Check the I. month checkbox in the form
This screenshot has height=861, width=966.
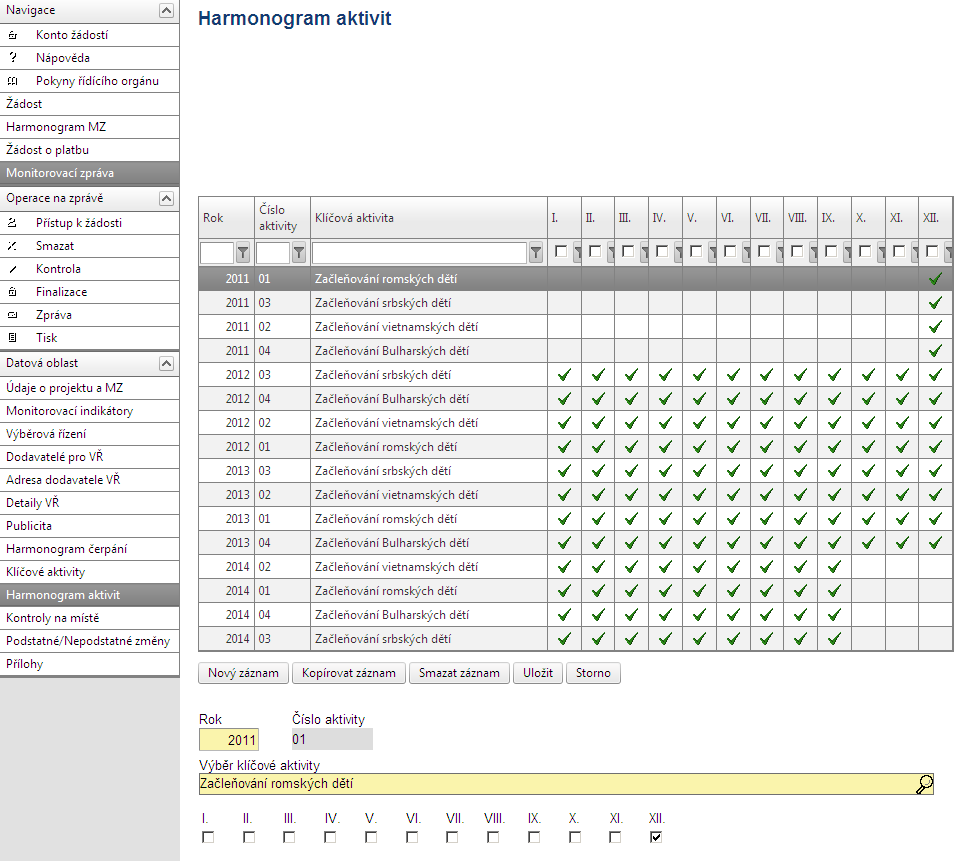[x=208, y=838]
